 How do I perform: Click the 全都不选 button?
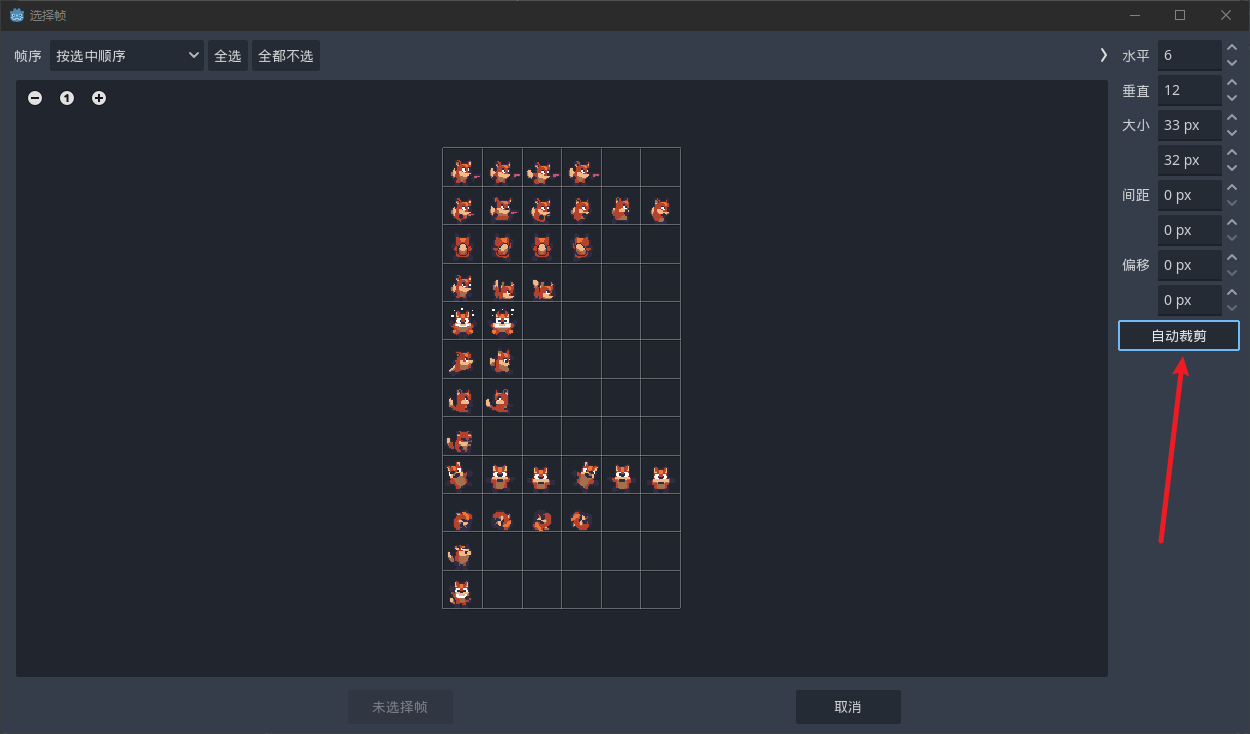286,56
